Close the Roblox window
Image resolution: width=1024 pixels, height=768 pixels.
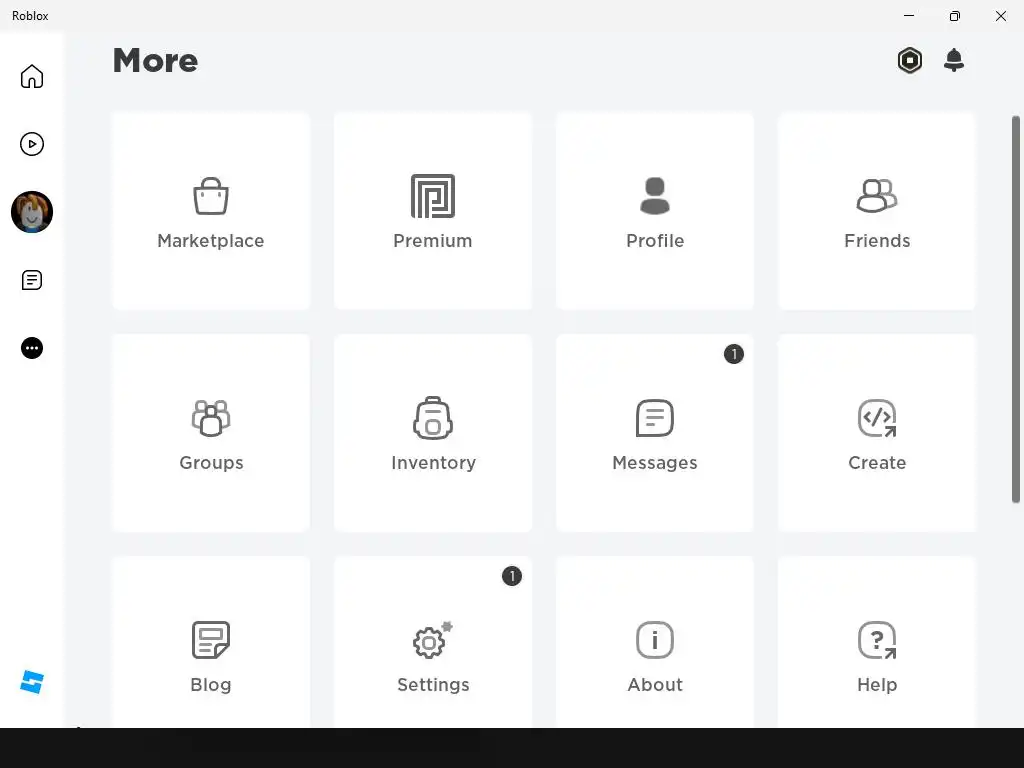1000,16
